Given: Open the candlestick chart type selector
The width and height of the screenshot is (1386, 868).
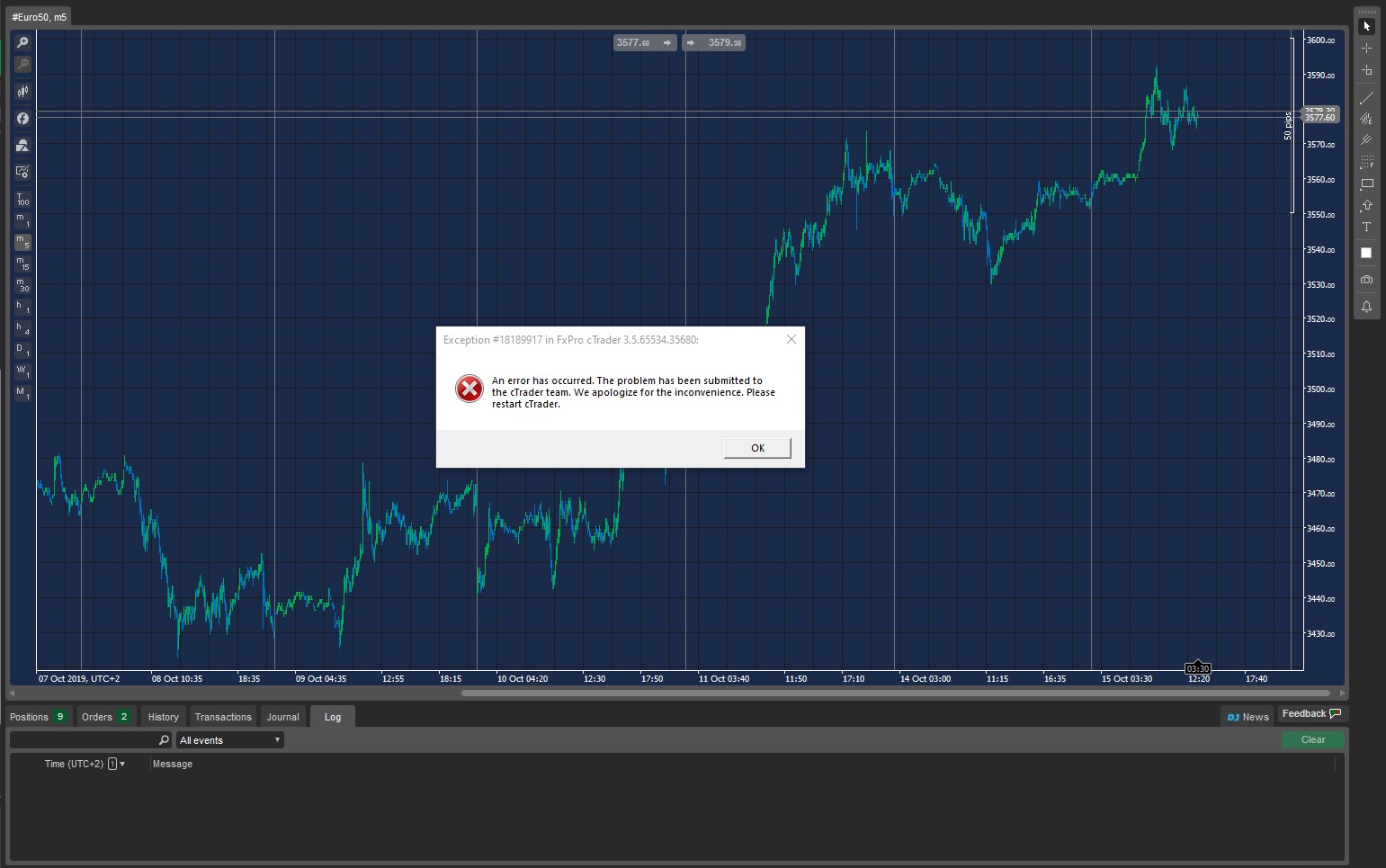Looking at the screenshot, I should [x=22, y=92].
